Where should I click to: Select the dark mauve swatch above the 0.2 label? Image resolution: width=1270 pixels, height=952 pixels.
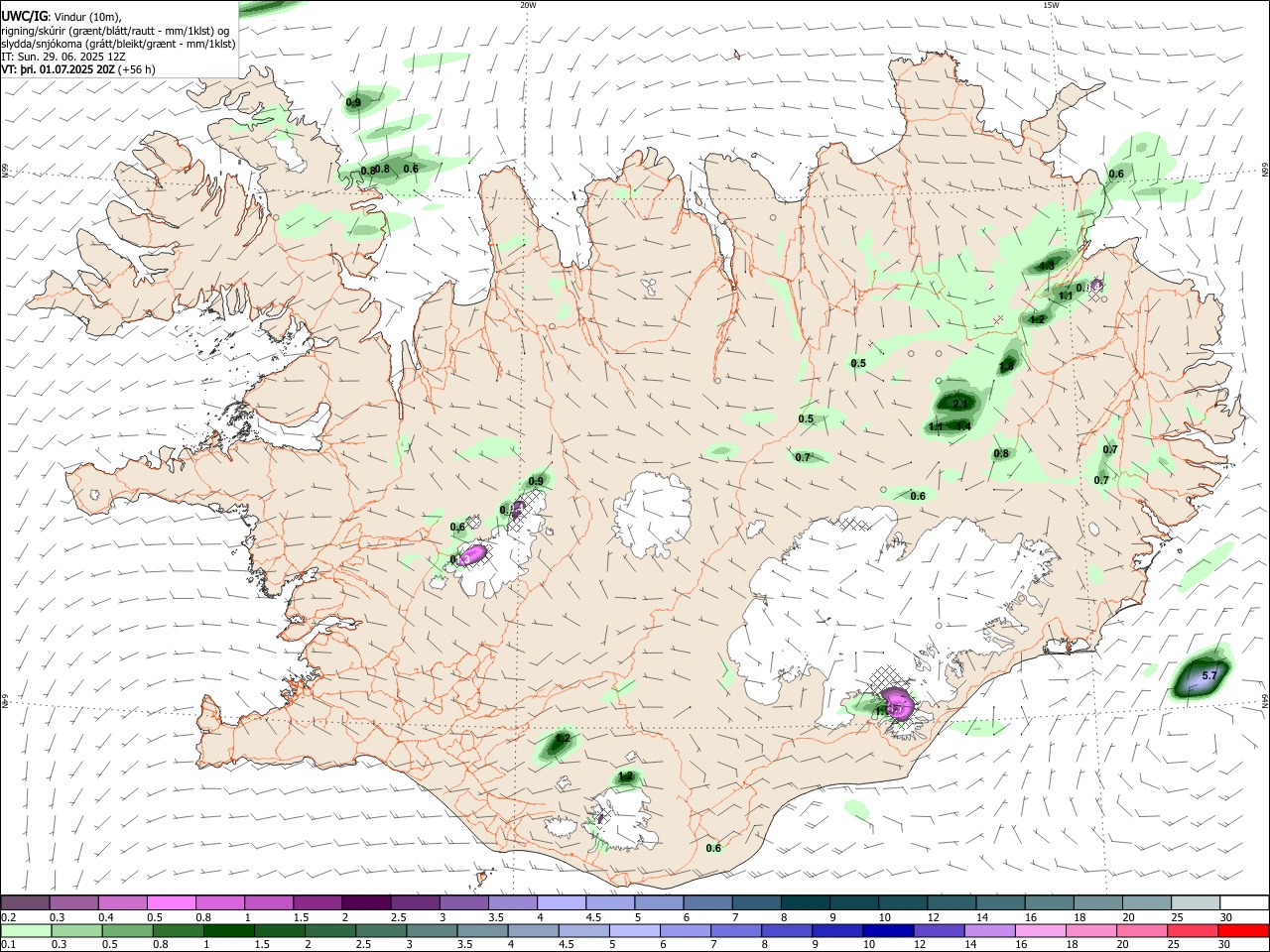25,902
